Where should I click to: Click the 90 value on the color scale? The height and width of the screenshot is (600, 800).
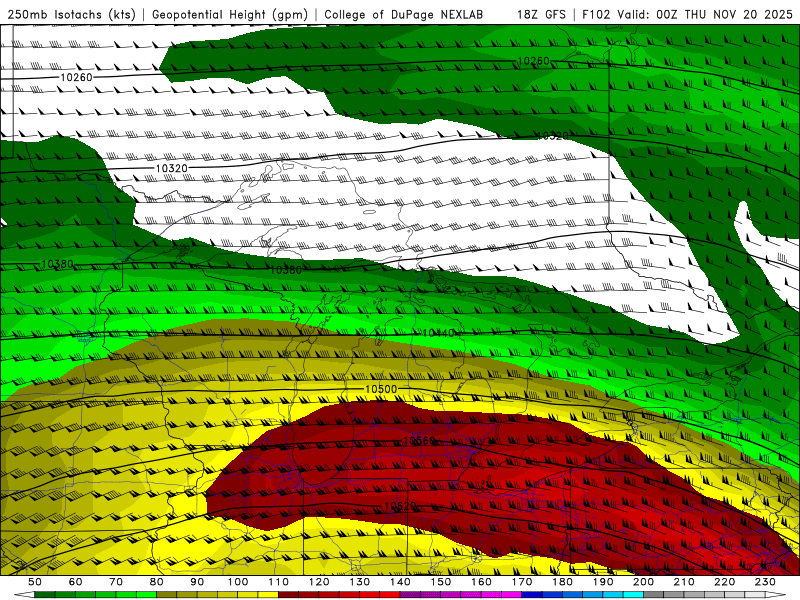click(x=197, y=582)
